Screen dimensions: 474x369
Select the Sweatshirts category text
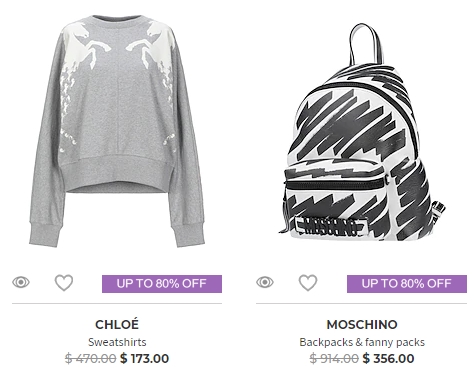[117, 342]
